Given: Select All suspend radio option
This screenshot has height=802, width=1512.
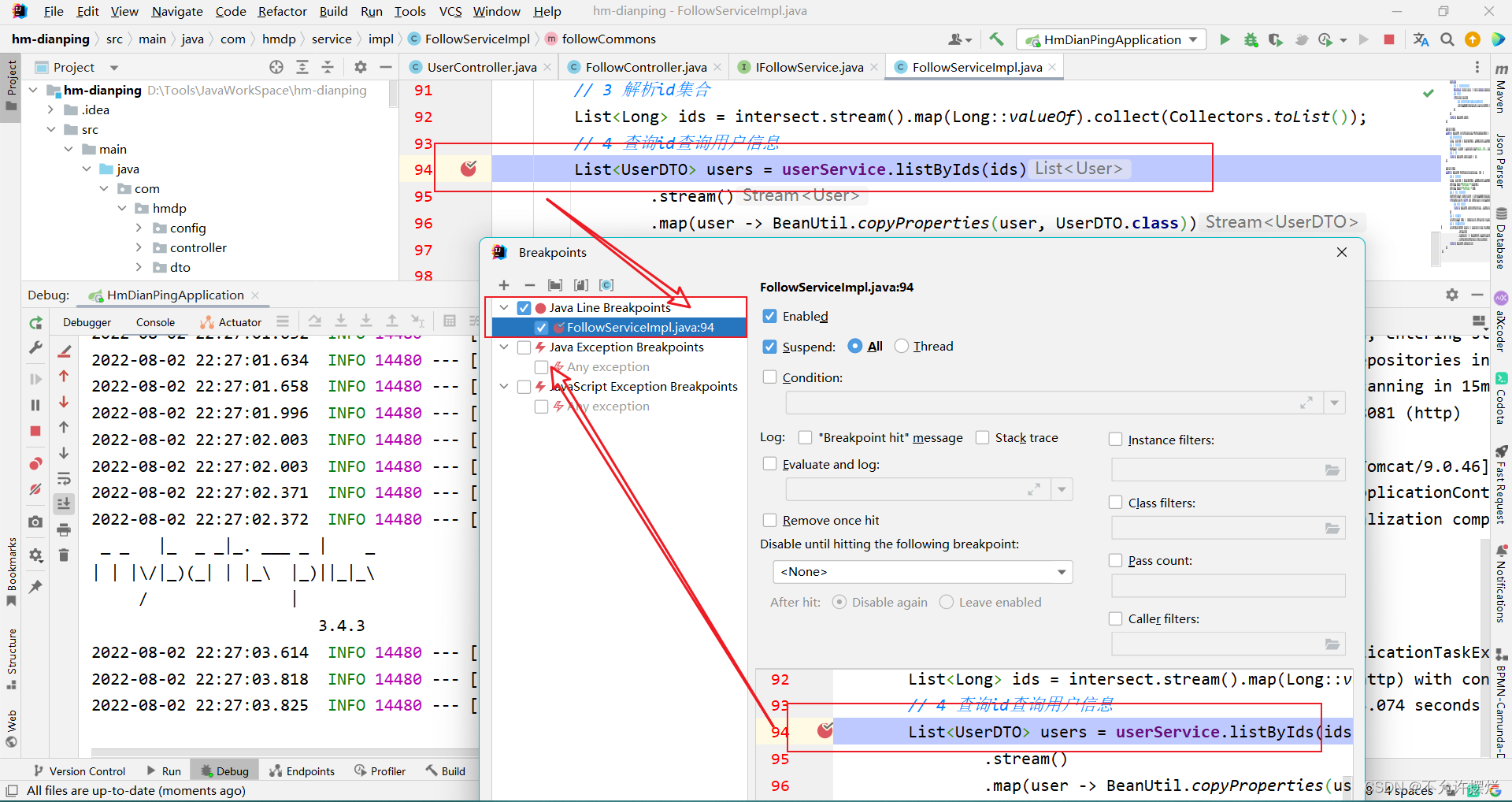Looking at the screenshot, I should (855, 346).
